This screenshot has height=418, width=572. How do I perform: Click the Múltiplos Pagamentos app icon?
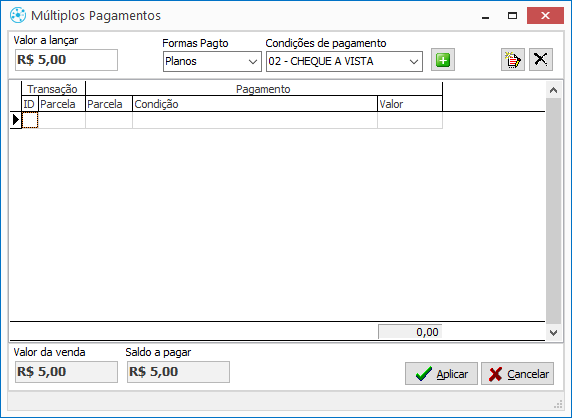pos(18,15)
